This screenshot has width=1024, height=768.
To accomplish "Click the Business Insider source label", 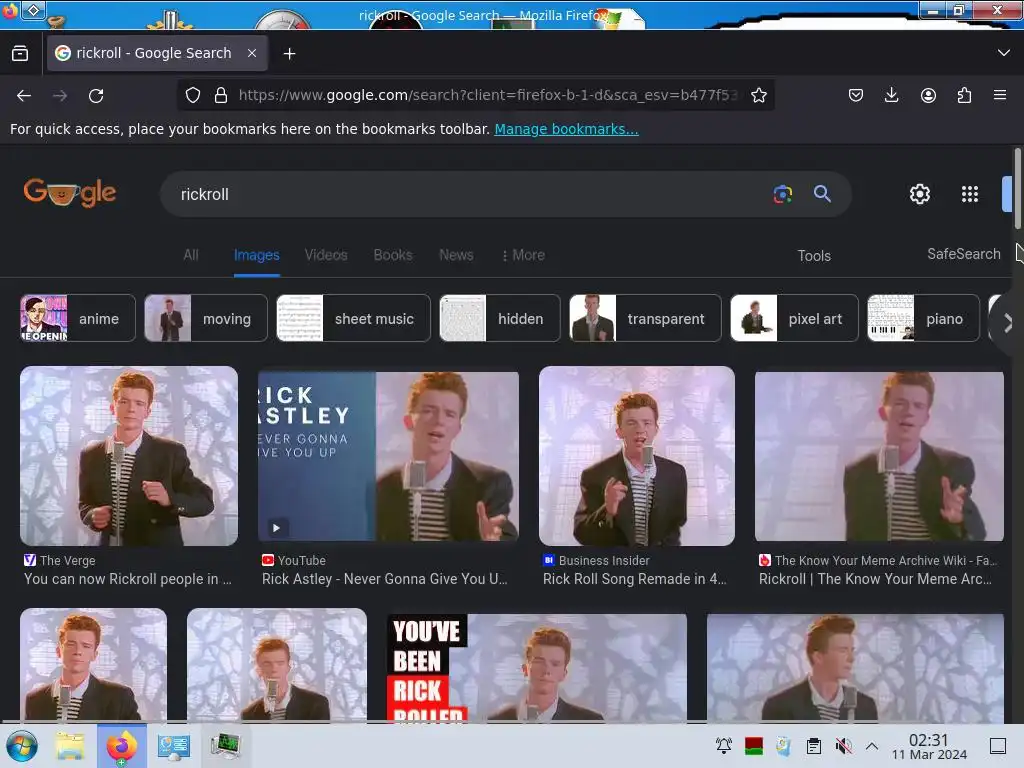I will pos(604,560).
